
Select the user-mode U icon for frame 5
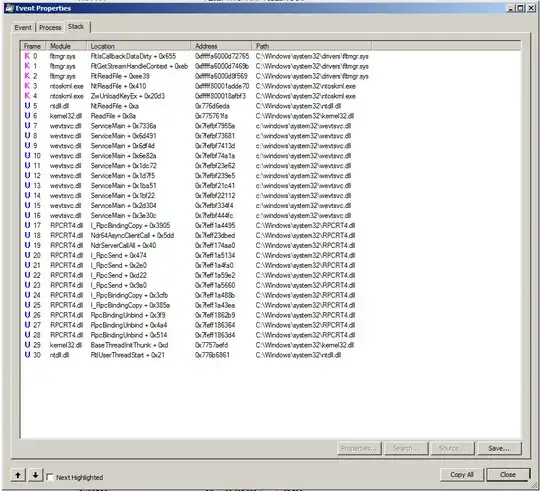coord(27,106)
